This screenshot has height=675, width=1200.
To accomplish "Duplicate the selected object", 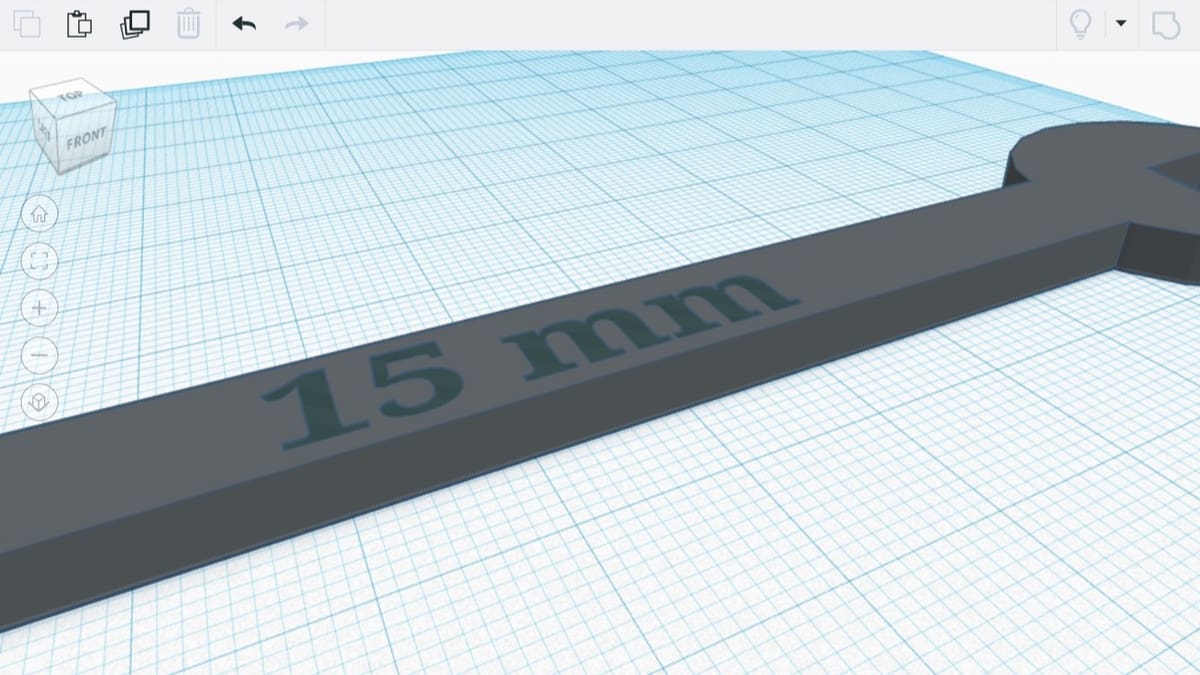I will [x=134, y=23].
